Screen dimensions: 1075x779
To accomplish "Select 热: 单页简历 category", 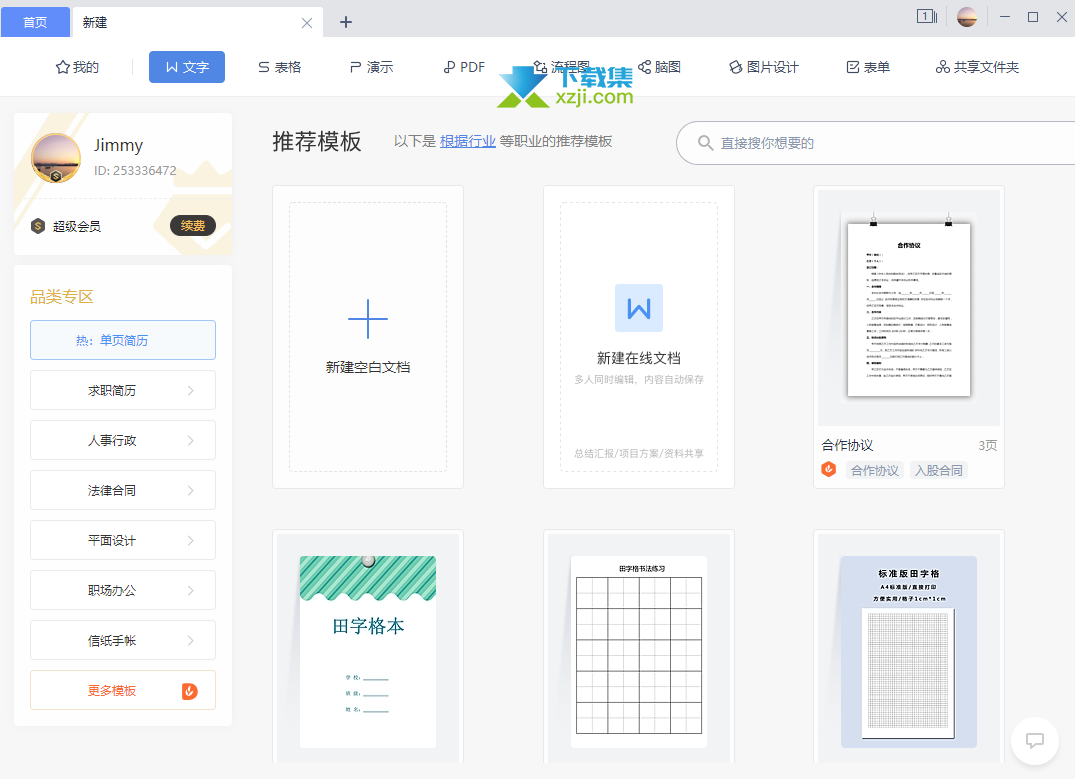I will click(x=123, y=340).
